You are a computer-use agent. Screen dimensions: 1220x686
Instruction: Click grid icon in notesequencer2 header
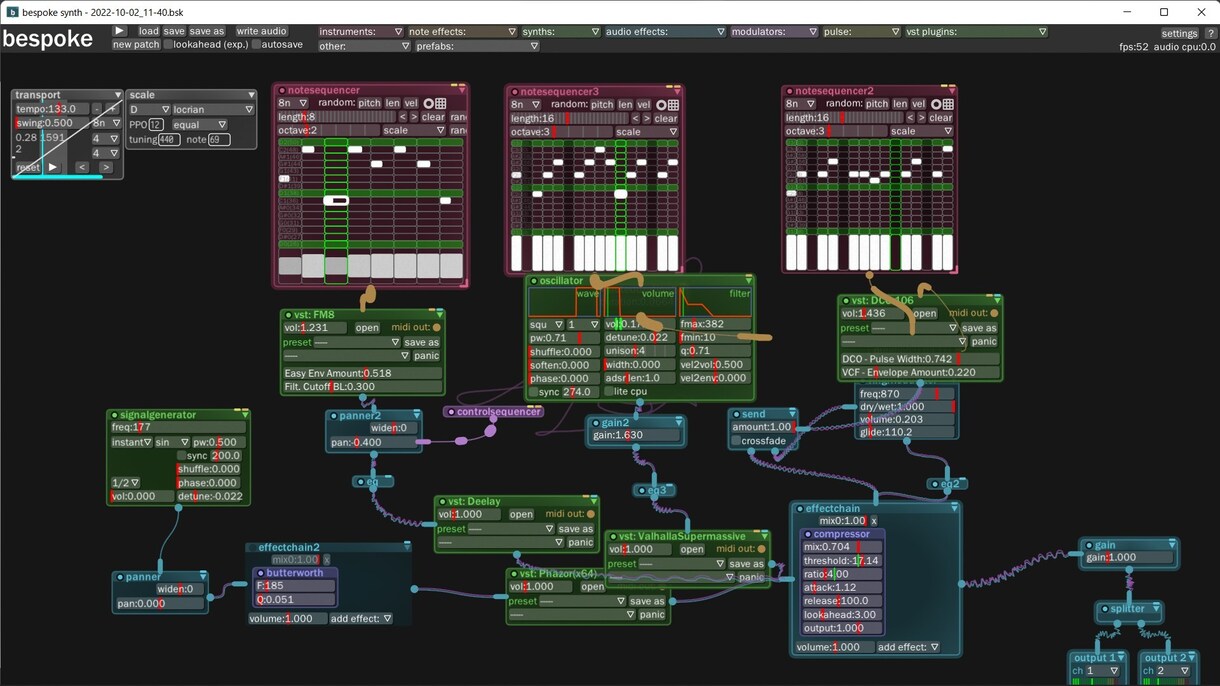pos(948,104)
